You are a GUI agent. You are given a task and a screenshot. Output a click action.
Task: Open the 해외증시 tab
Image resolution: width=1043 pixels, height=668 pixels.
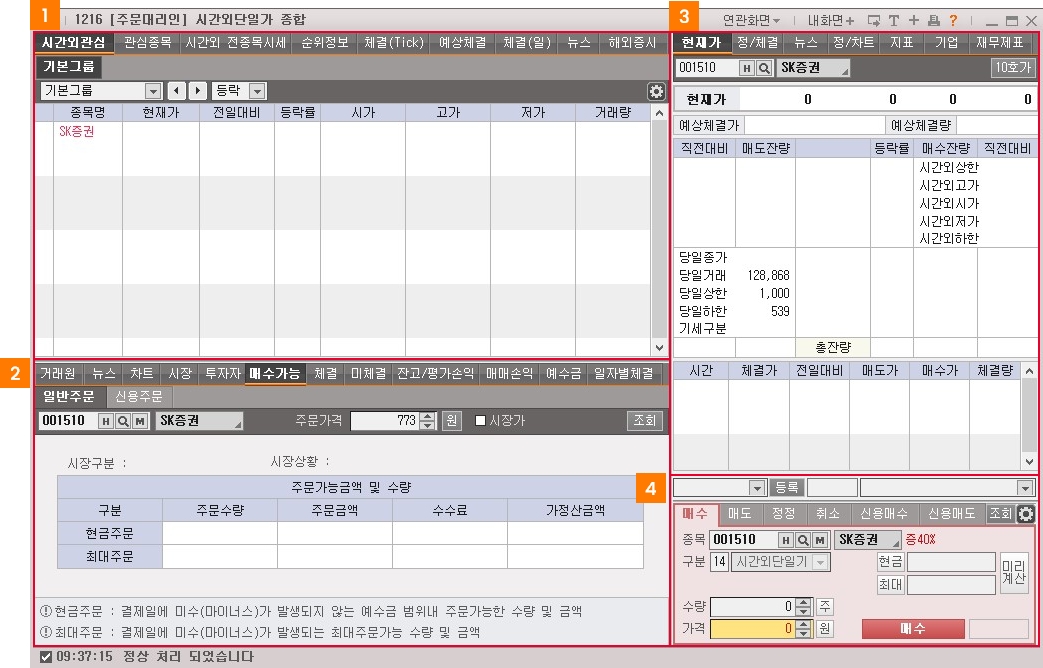(x=633, y=43)
